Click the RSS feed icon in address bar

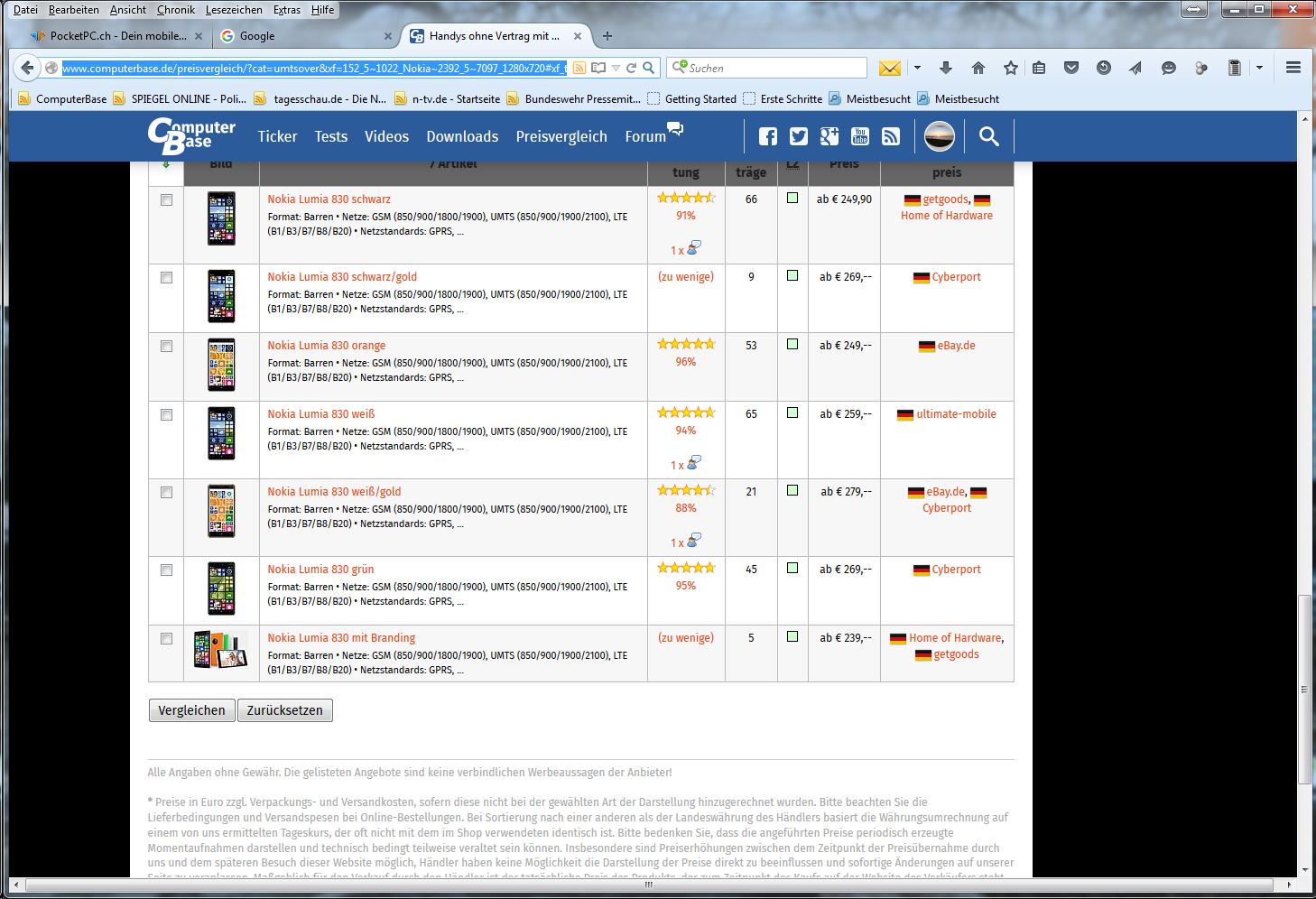(x=579, y=68)
